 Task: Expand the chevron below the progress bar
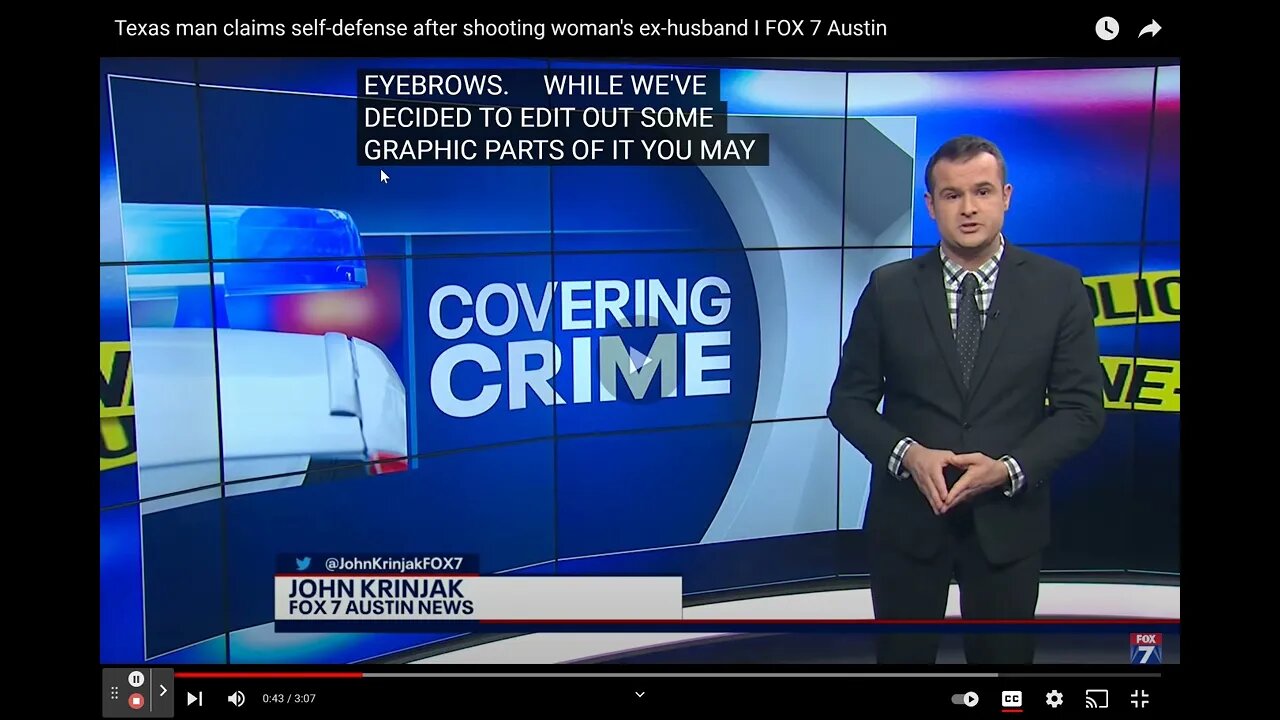(x=640, y=694)
